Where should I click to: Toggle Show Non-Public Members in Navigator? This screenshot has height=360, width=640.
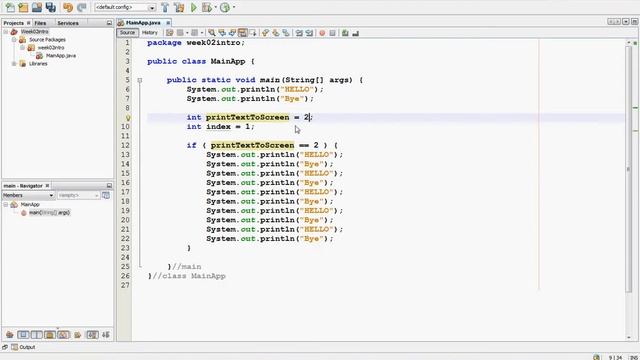pos(50,335)
